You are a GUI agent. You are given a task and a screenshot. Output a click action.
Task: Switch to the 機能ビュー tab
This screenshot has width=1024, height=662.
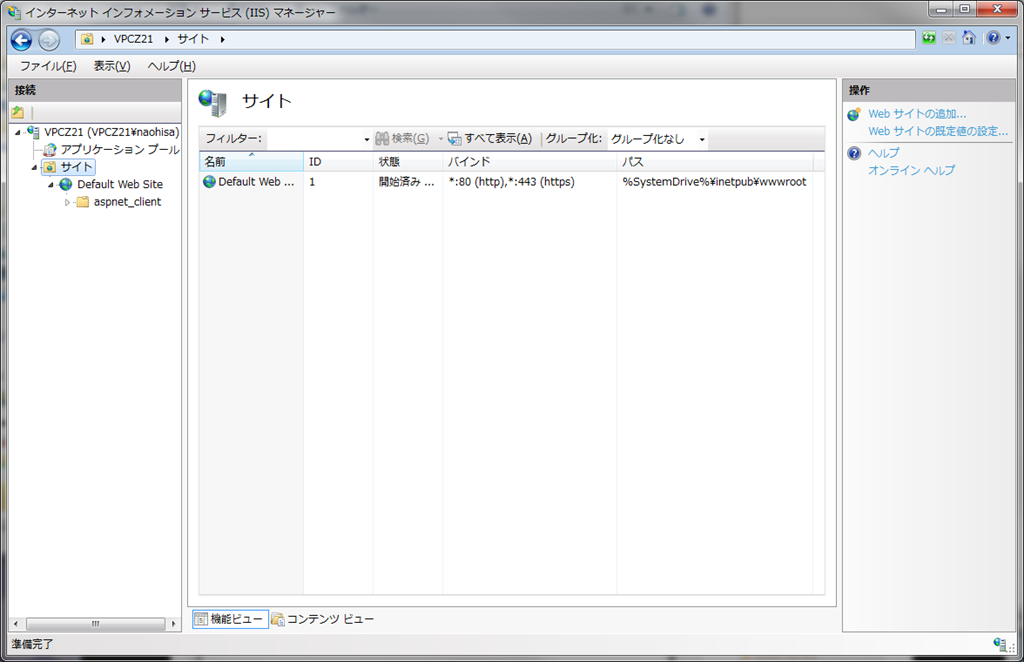pyautogui.click(x=231, y=619)
